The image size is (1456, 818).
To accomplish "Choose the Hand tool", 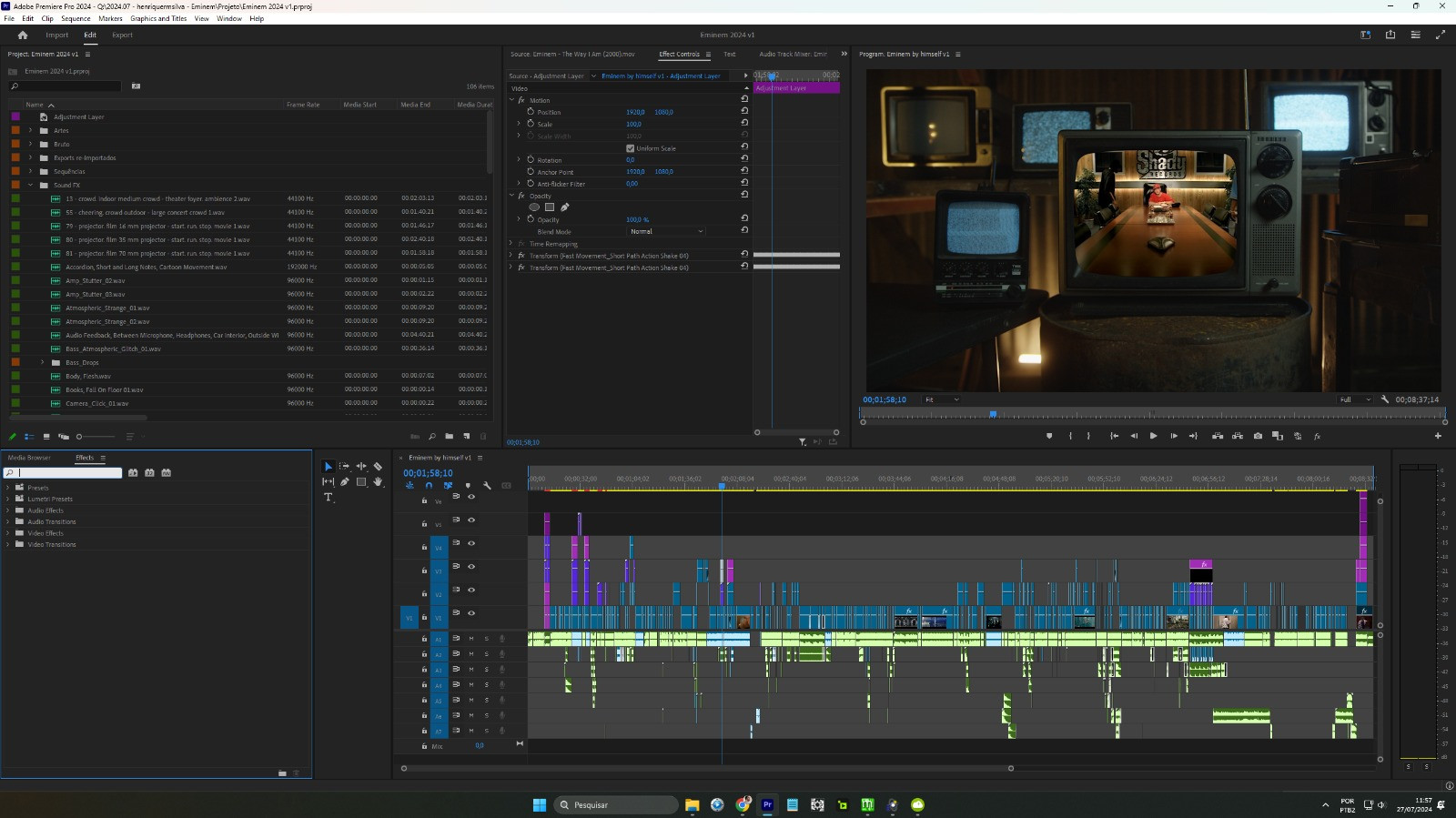I will [x=378, y=482].
